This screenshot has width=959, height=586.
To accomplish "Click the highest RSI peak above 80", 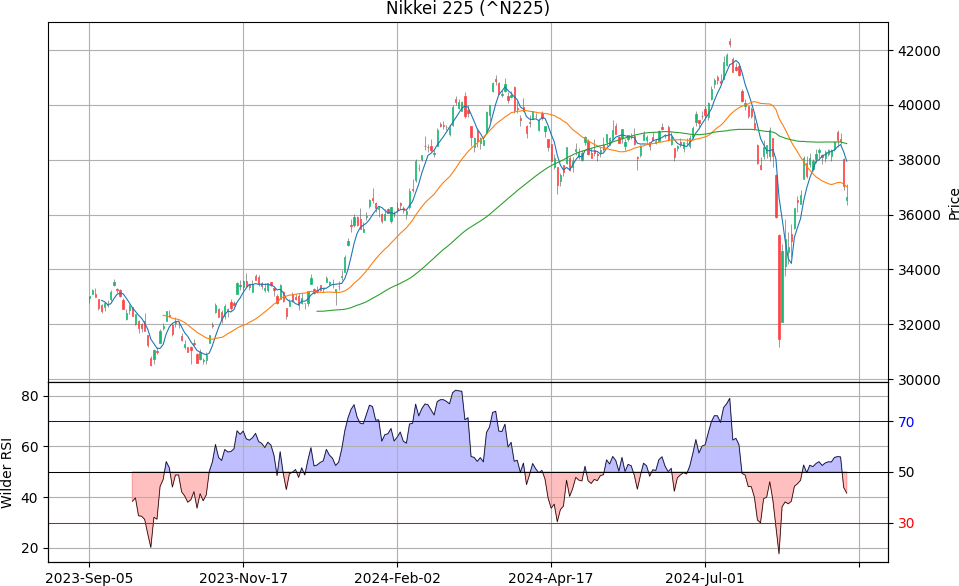I will tap(456, 391).
